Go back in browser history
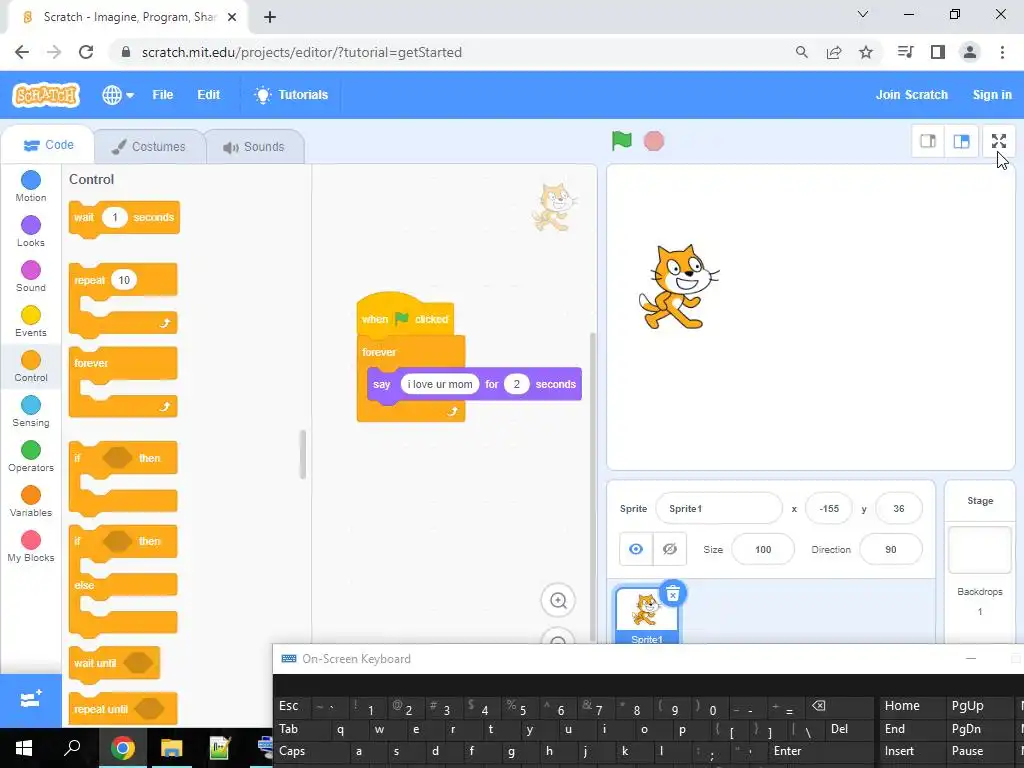Viewport: 1024px width, 768px height. click(22, 52)
